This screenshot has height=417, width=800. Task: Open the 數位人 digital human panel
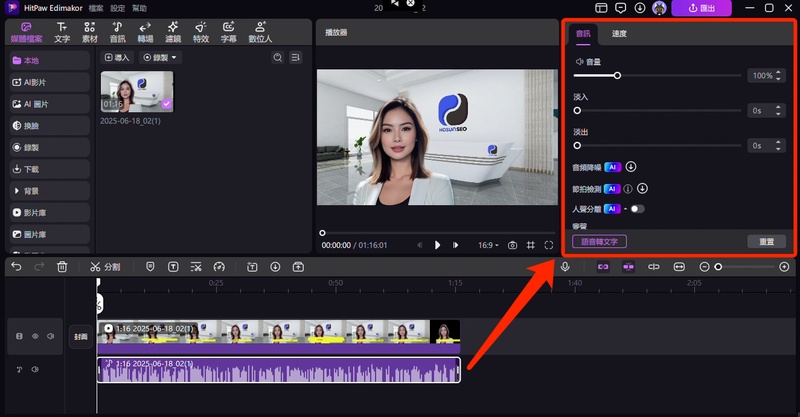[260, 31]
